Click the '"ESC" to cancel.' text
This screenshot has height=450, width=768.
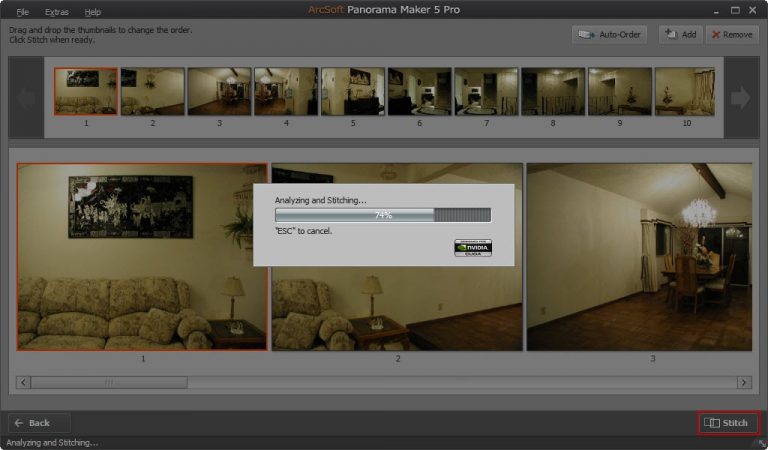pos(304,231)
